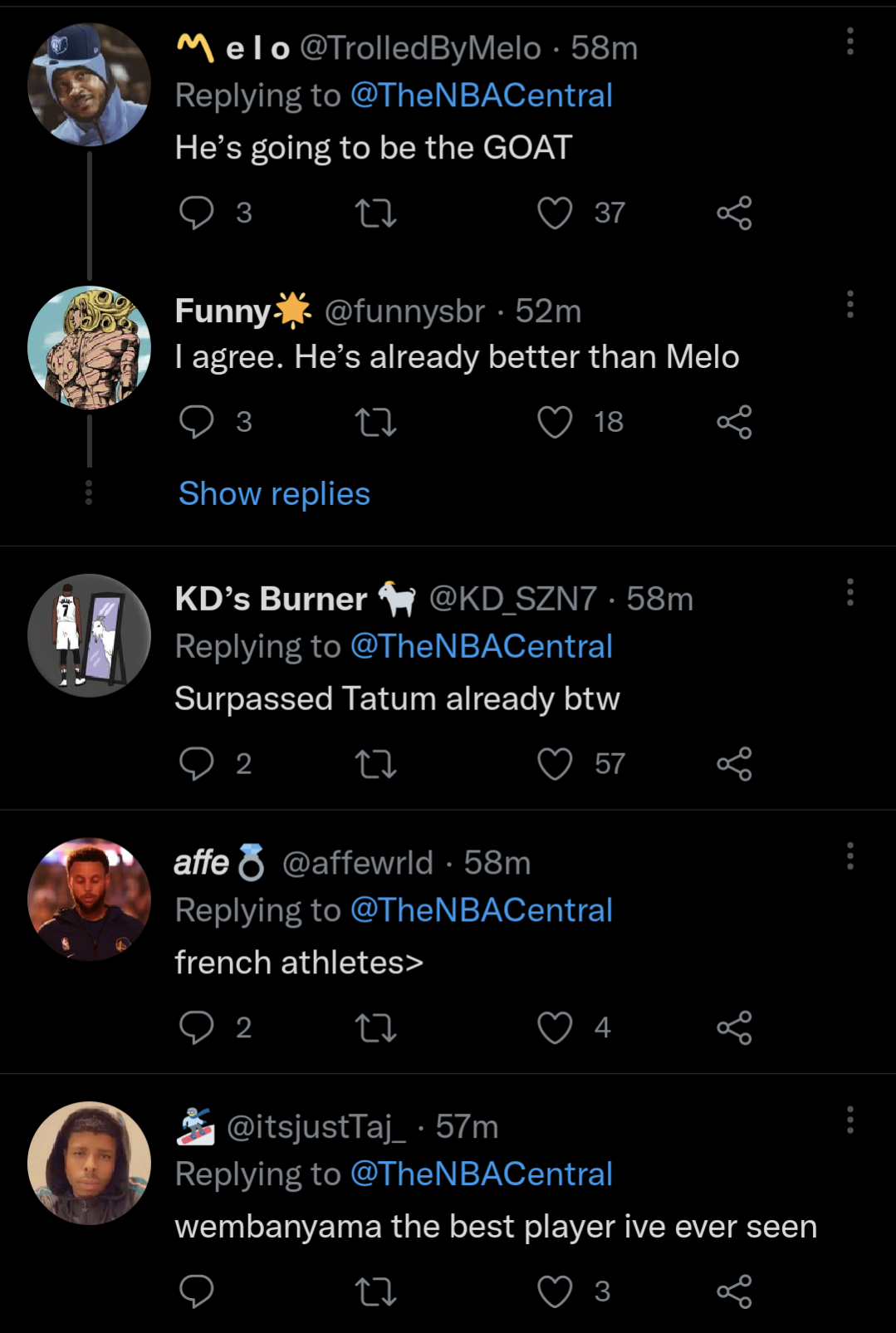This screenshot has width=896, height=1333.
Task: Expand hidden replies with Show replies
Action: [274, 493]
